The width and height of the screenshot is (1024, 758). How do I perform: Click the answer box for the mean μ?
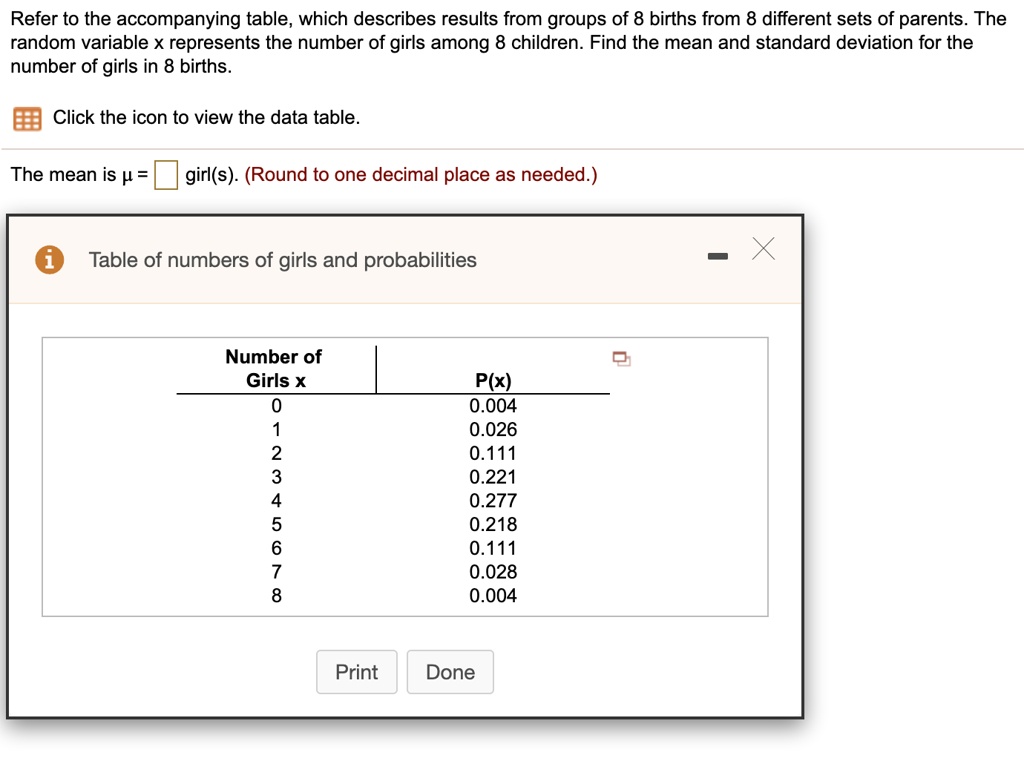164,174
